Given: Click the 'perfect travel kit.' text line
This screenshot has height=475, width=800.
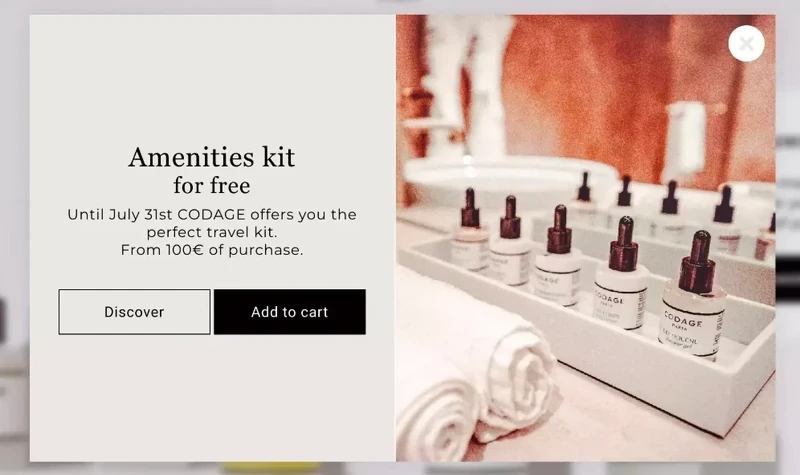Looking at the screenshot, I should pyautogui.click(x=212, y=232).
